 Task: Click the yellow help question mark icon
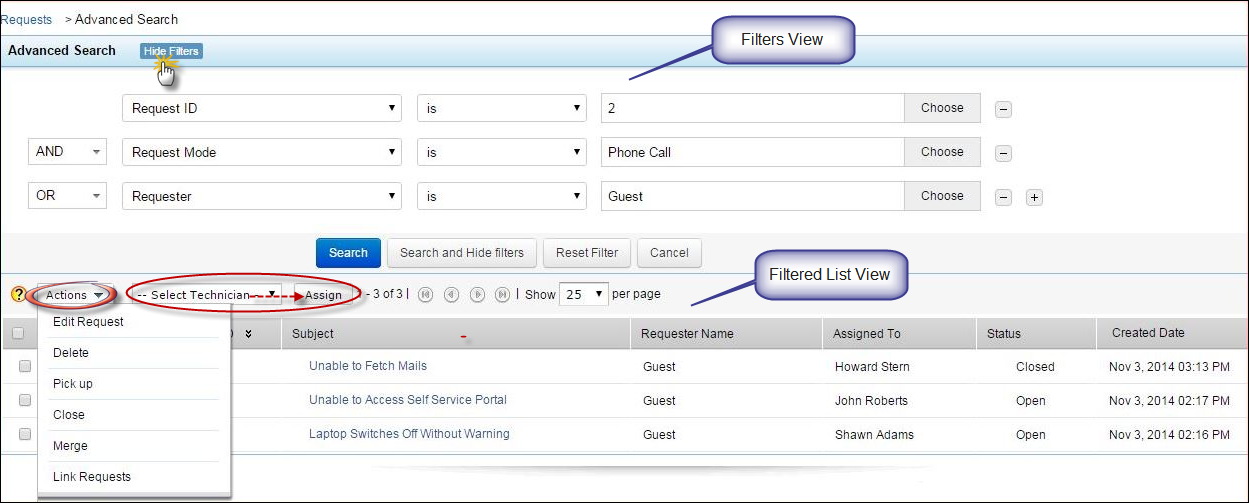[x=18, y=295]
